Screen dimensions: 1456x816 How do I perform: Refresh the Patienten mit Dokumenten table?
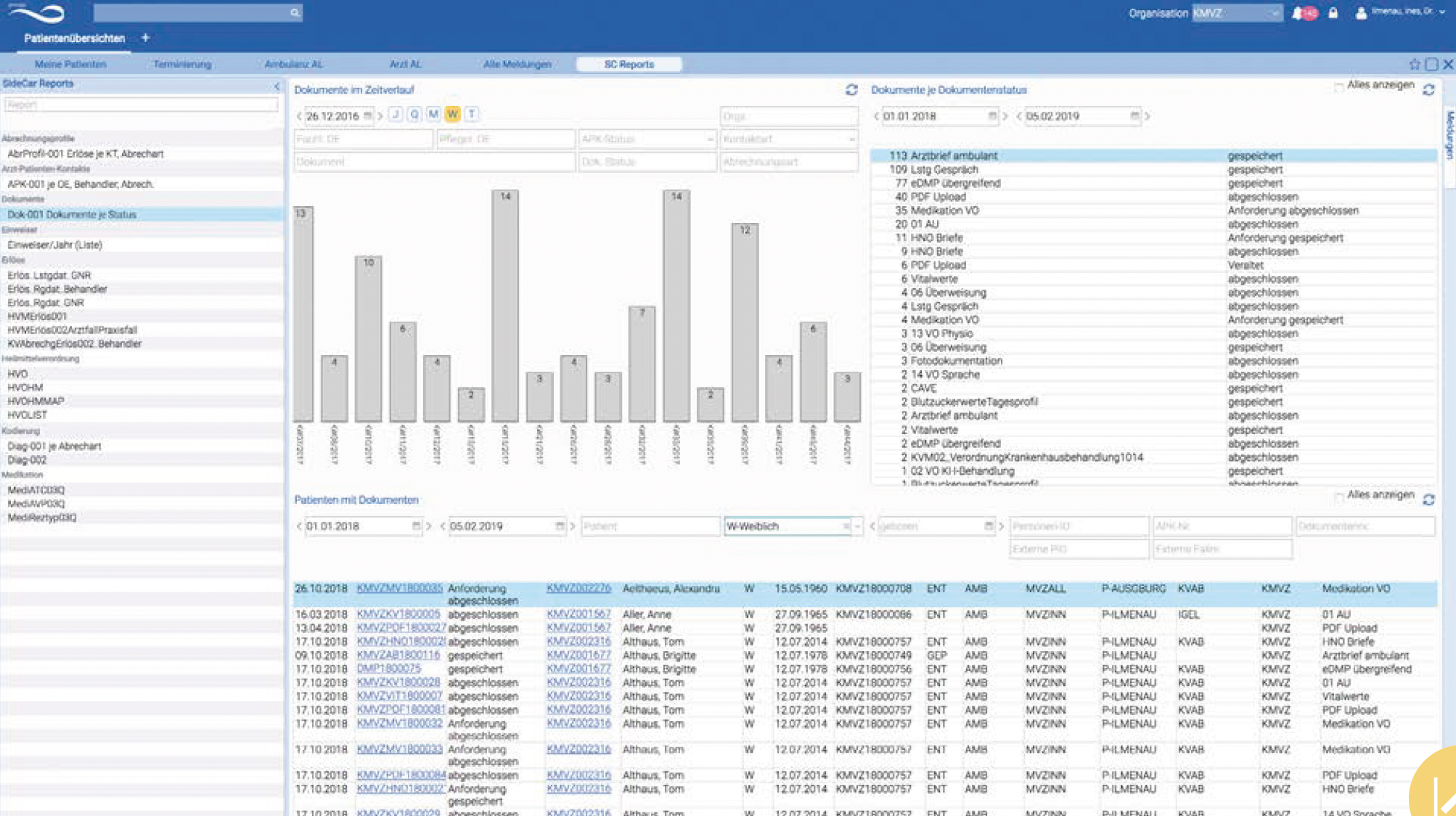coord(1428,500)
